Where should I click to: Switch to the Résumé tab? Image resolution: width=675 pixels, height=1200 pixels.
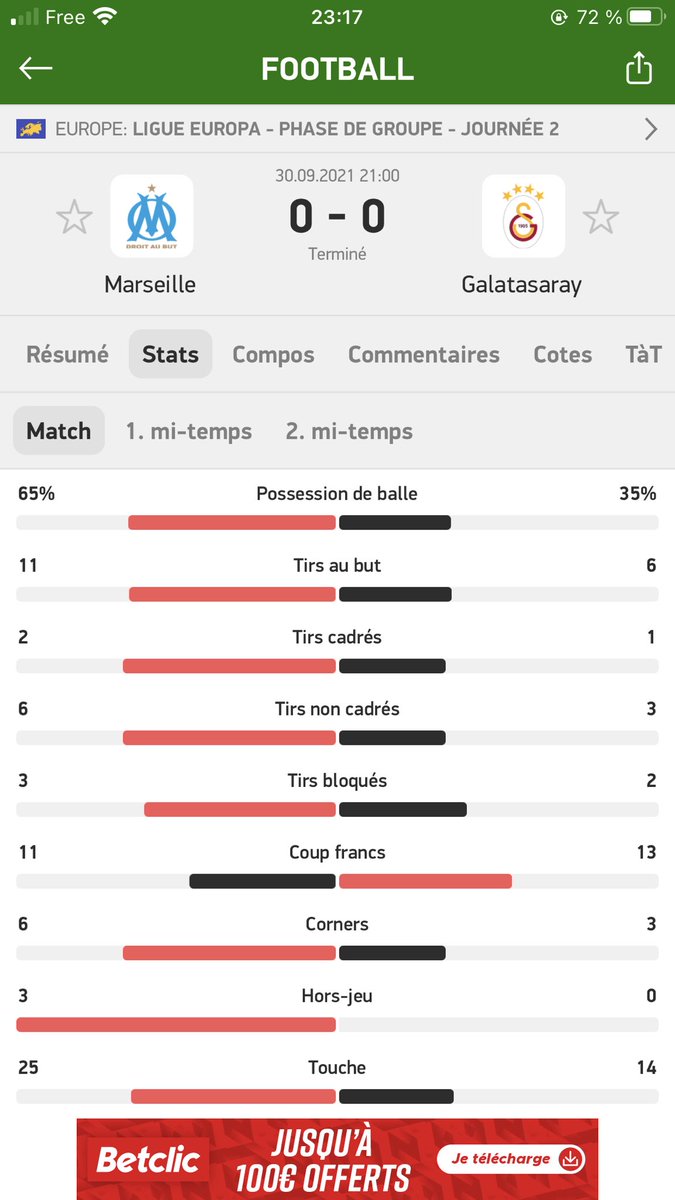point(67,354)
